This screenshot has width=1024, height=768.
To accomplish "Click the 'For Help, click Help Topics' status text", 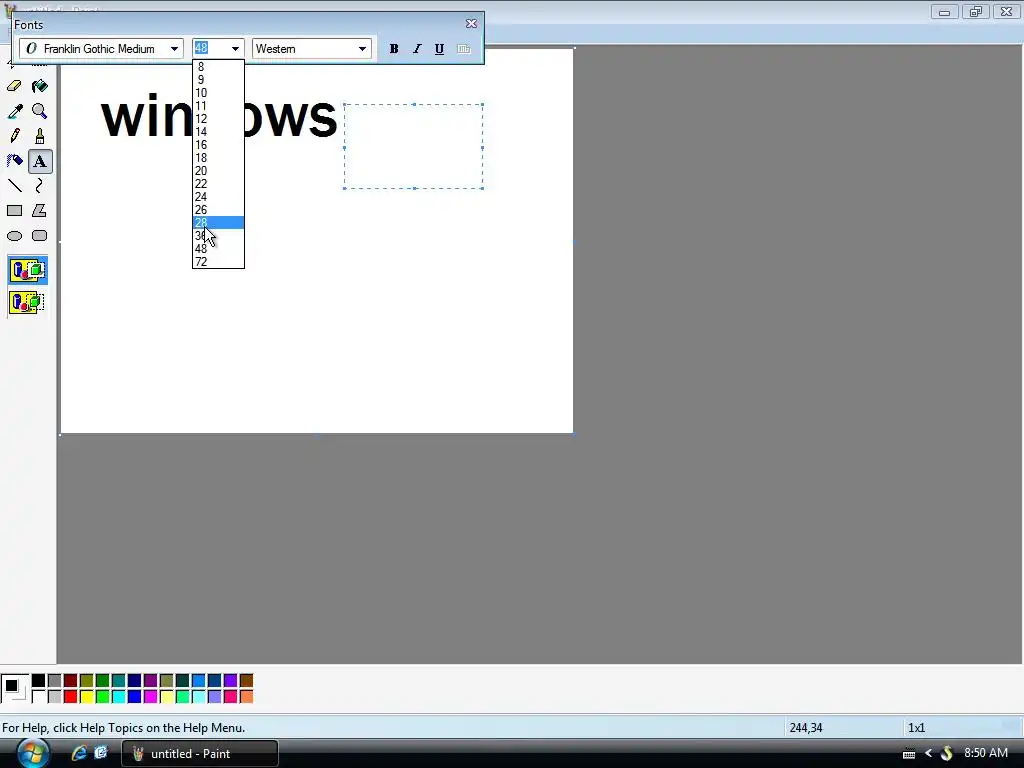I will 124,728.
